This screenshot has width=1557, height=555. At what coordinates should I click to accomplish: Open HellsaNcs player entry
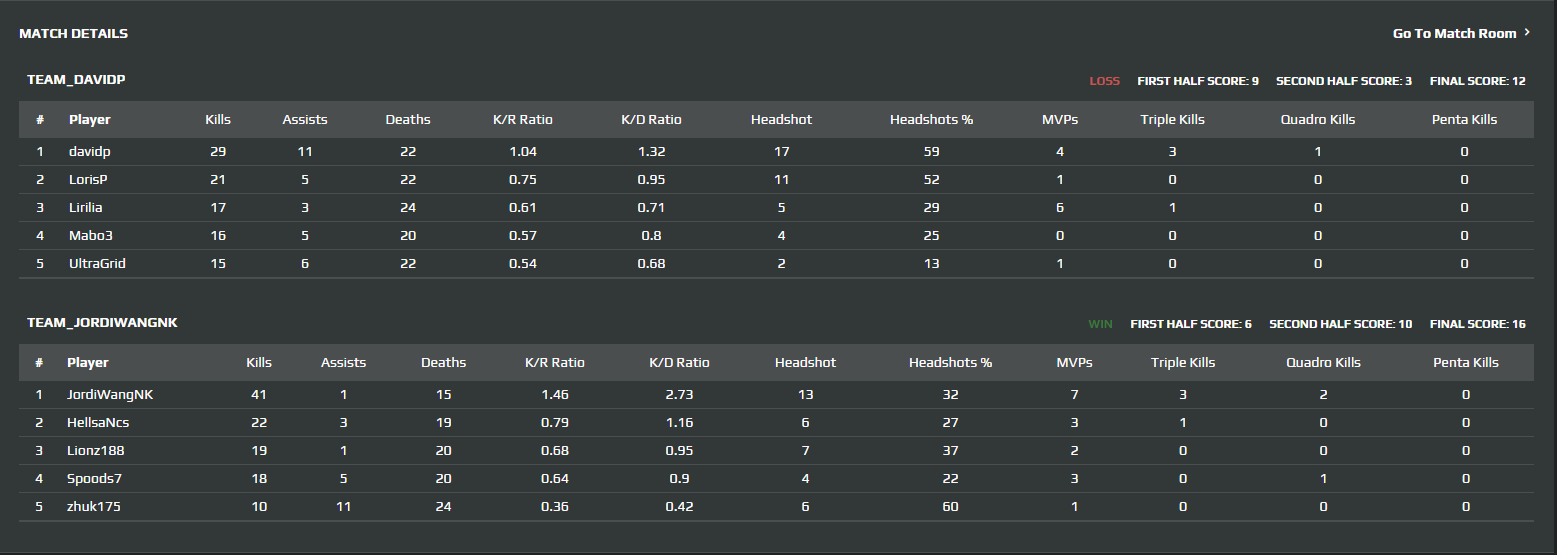click(x=98, y=423)
